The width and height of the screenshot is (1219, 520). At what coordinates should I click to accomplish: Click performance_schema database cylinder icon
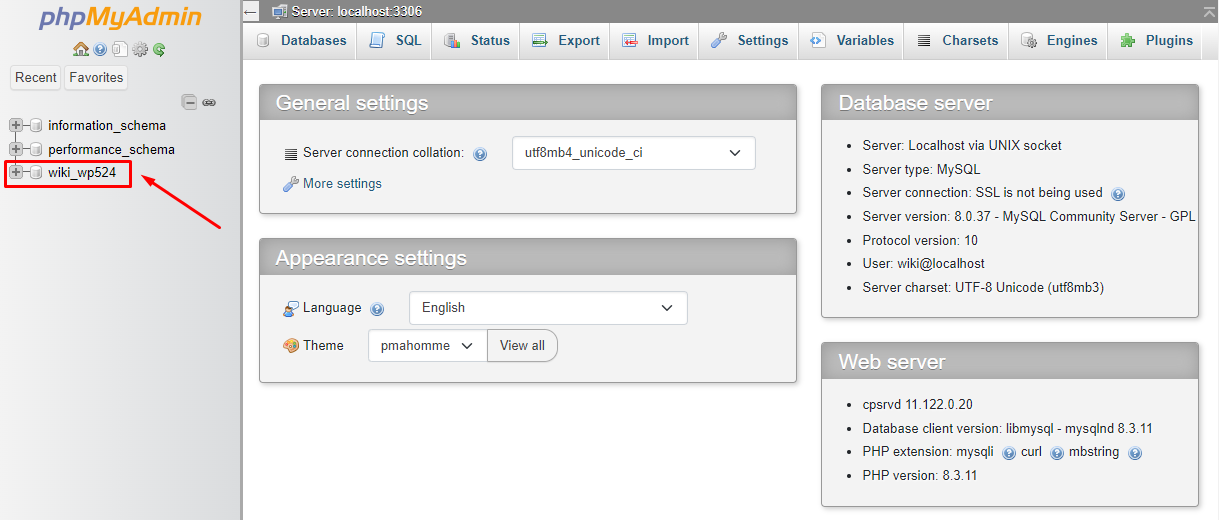[35, 150]
